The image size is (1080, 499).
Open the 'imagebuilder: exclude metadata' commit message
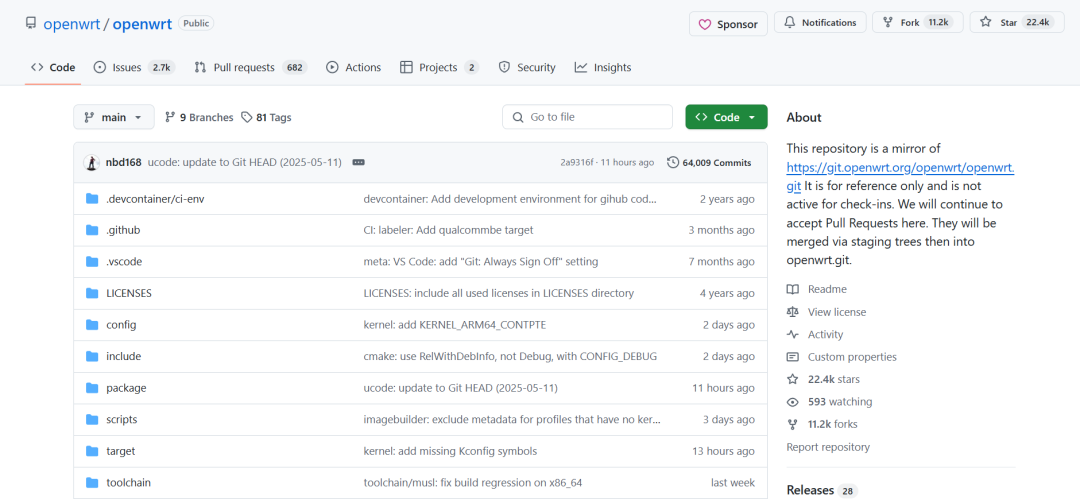512,419
